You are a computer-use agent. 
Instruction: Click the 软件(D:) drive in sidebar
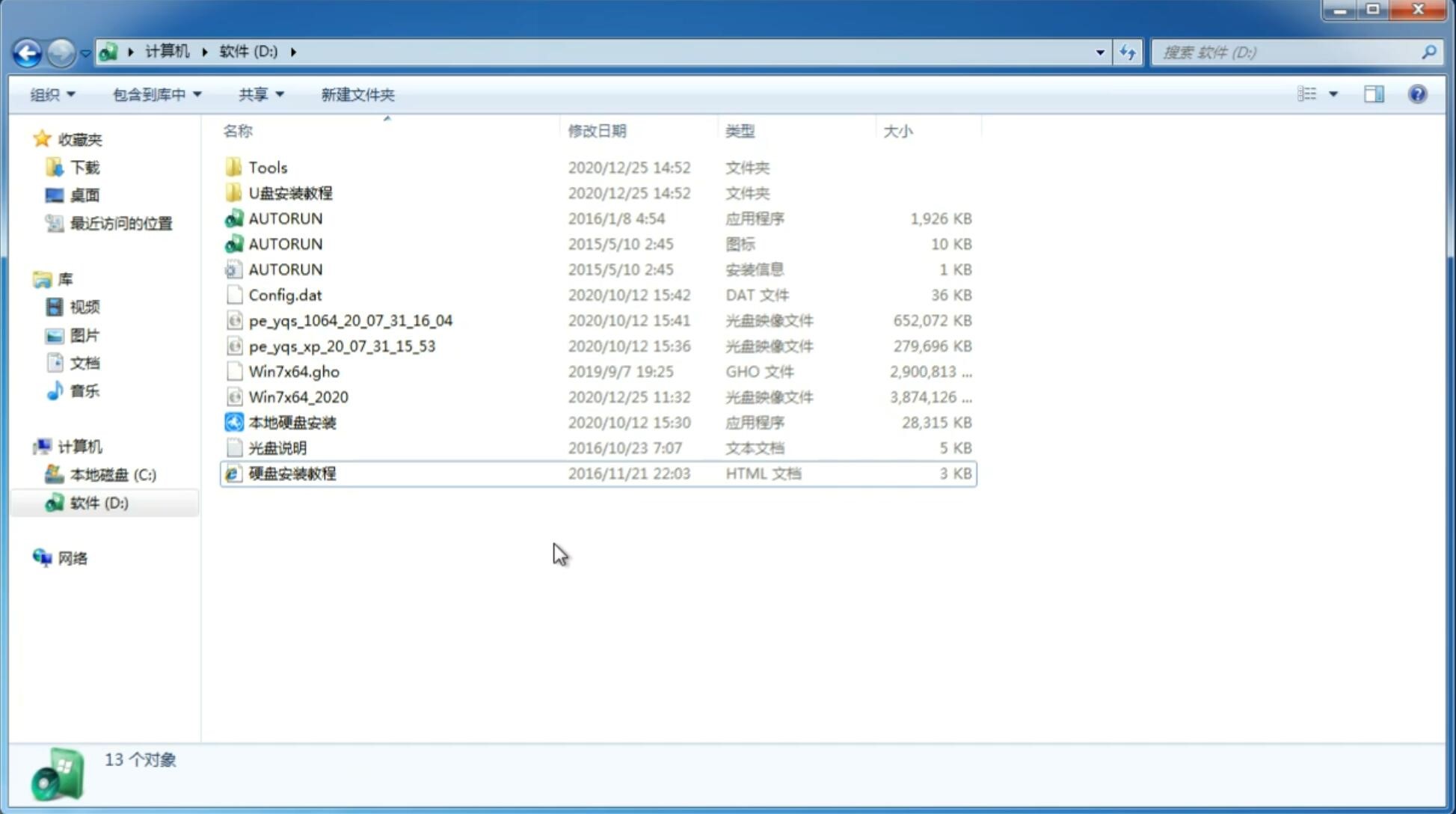(x=98, y=502)
